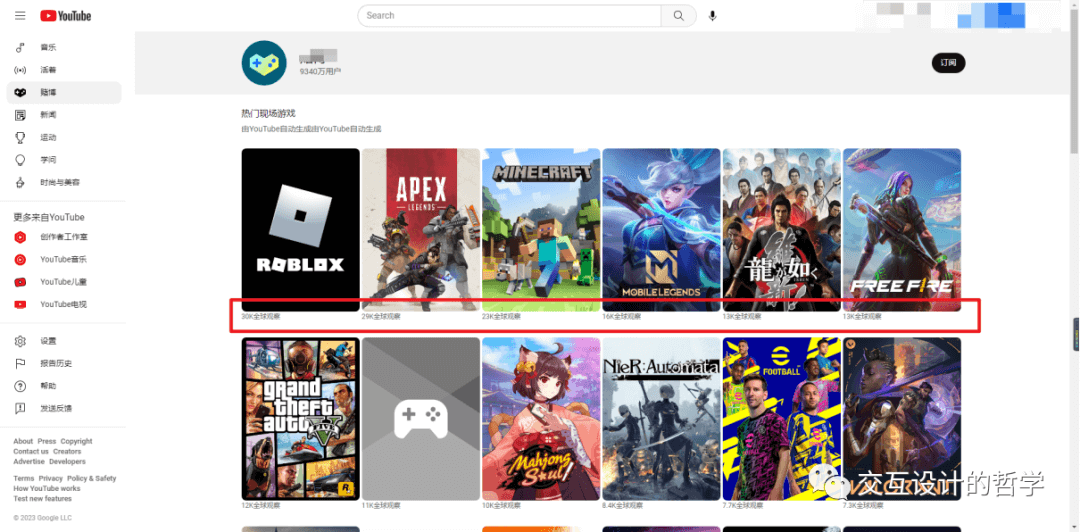The image size is (1080, 532).
Task: Open 创作者工作室 creator studio
Action: (x=63, y=237)
